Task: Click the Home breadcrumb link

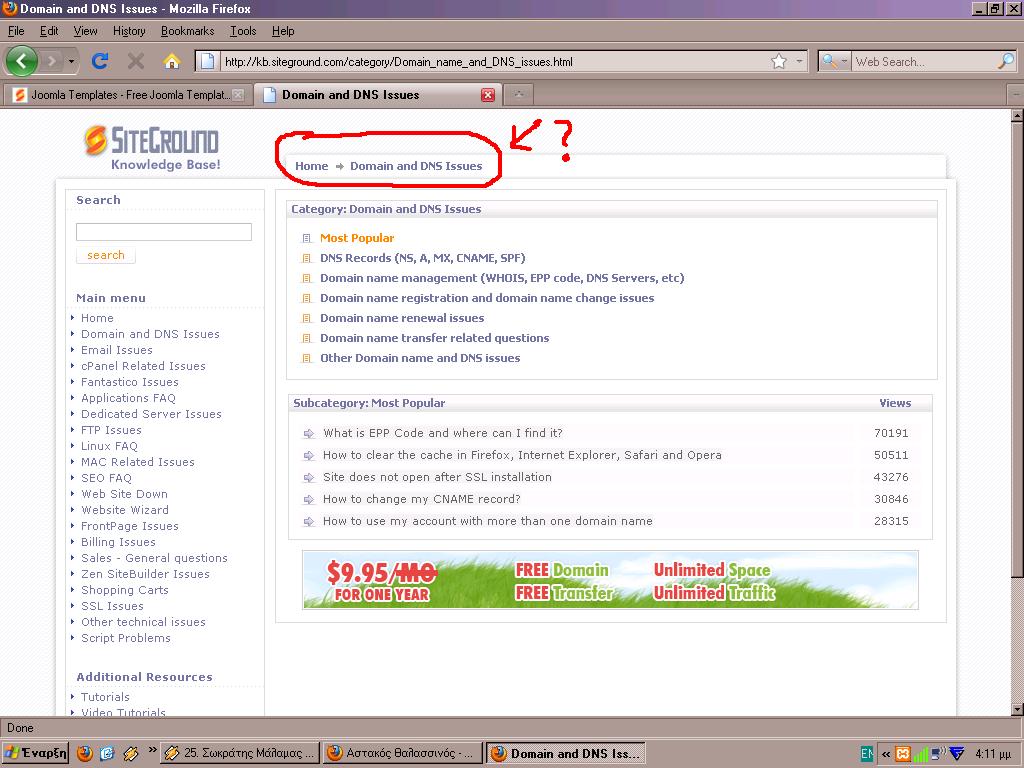Action: point(312,166)
